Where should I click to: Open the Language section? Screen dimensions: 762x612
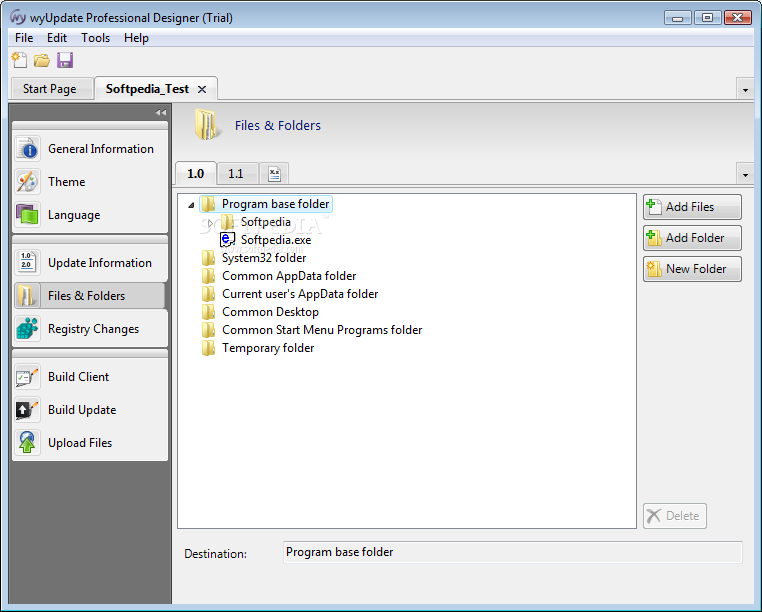(90, 215)
